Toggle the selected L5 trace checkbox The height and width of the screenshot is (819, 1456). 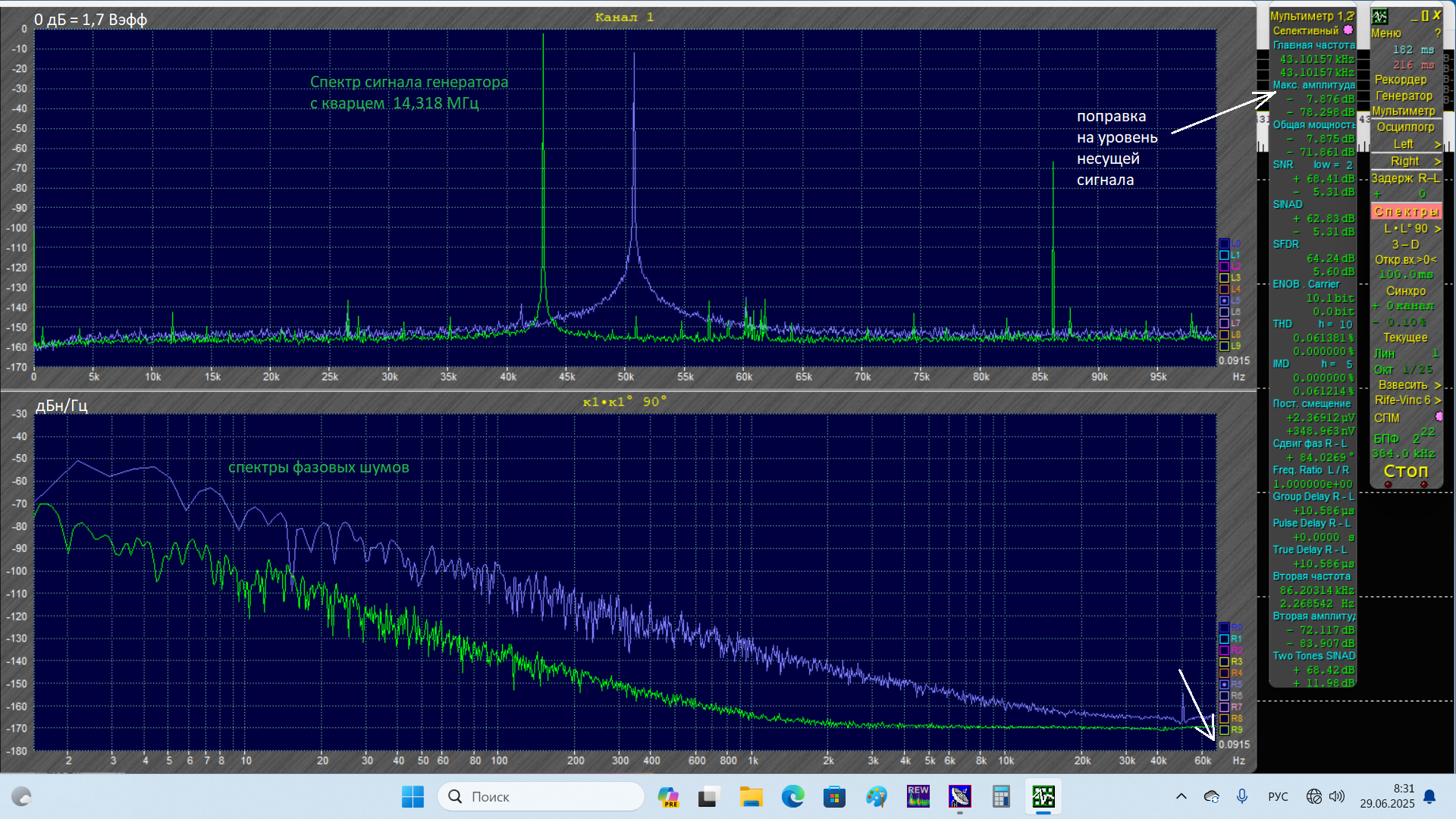point(1224,301)
